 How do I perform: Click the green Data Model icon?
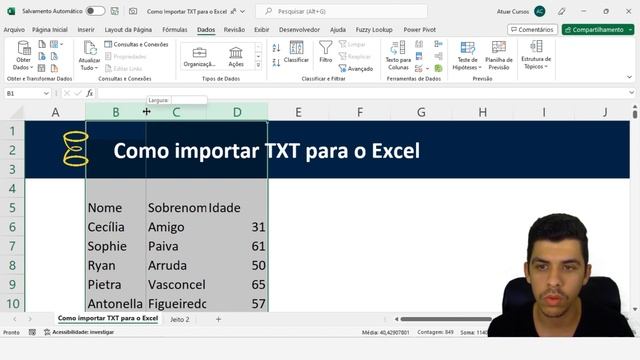pyautogui.click(x=438, y=68)
